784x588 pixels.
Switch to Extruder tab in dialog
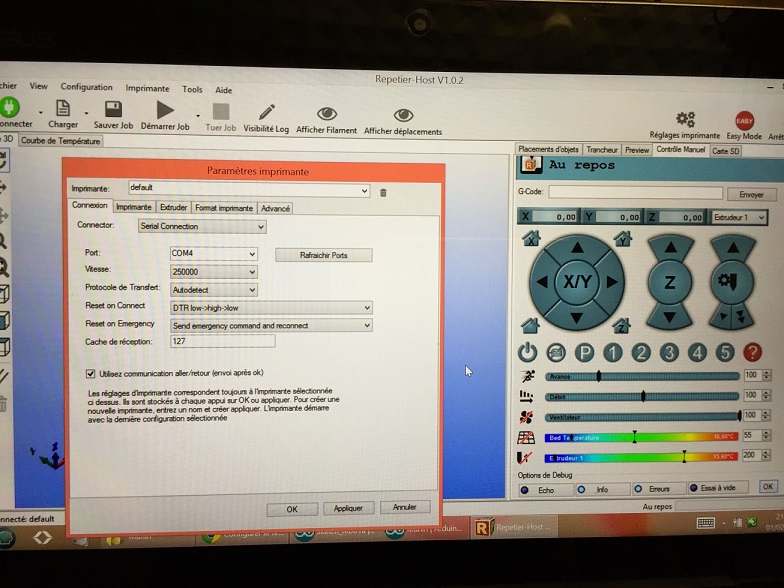pyautogui.click(x=174, y=208)
